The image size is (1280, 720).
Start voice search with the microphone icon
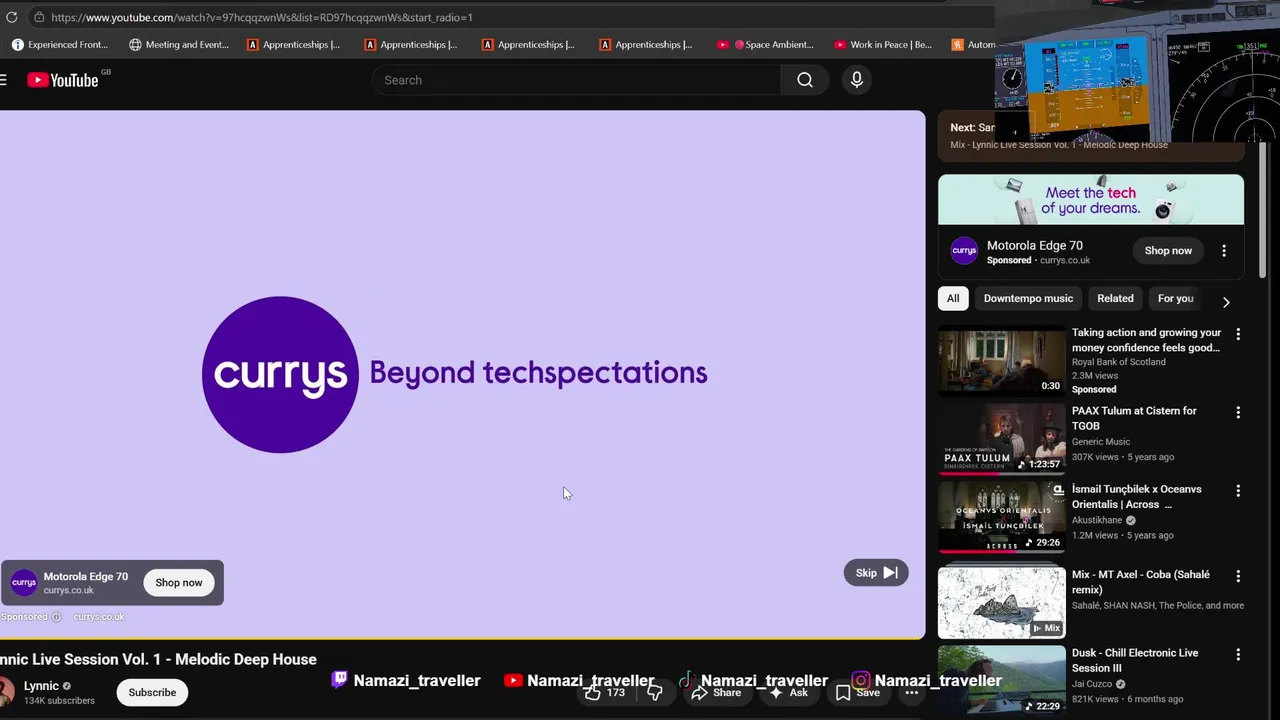coord(857,80)
